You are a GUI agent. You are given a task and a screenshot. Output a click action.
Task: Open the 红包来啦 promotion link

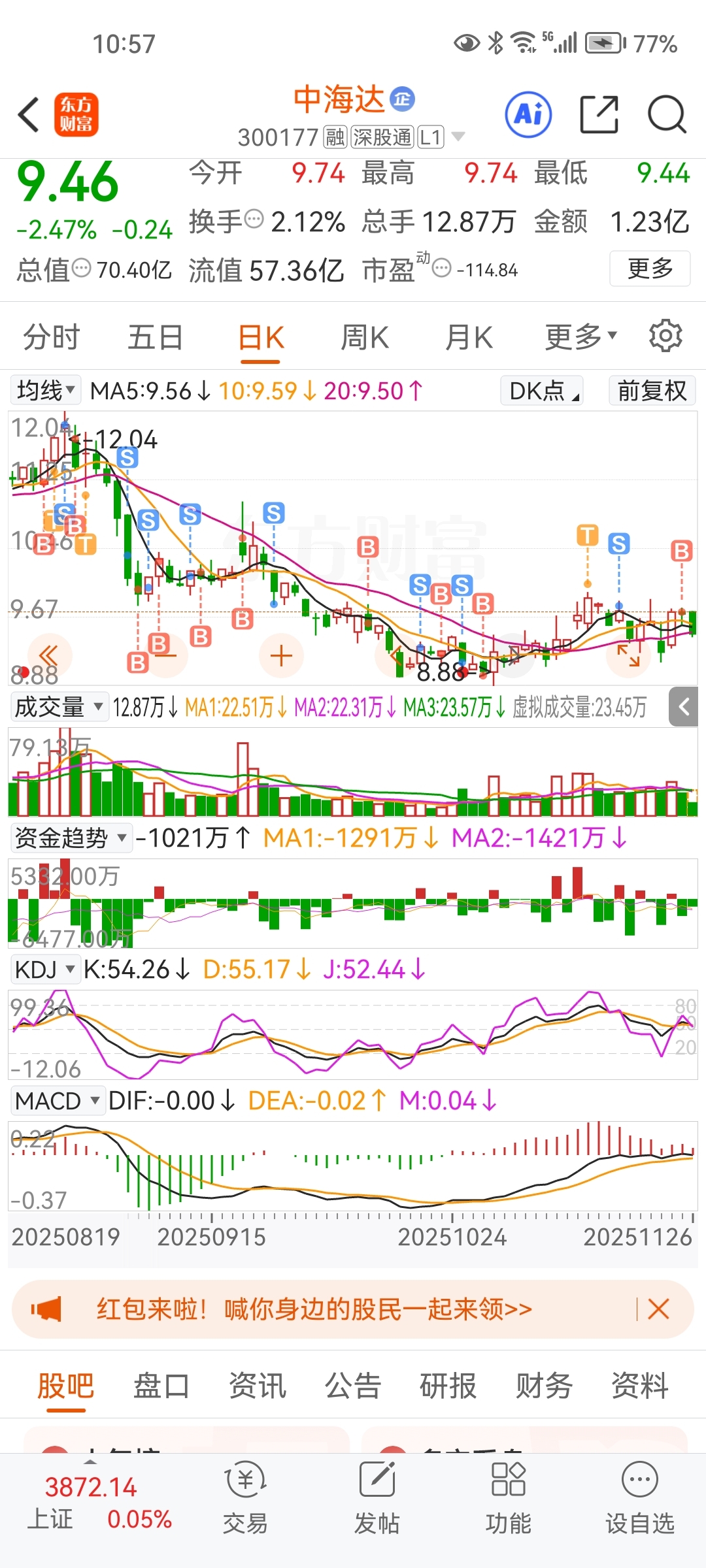[314, 1309]
